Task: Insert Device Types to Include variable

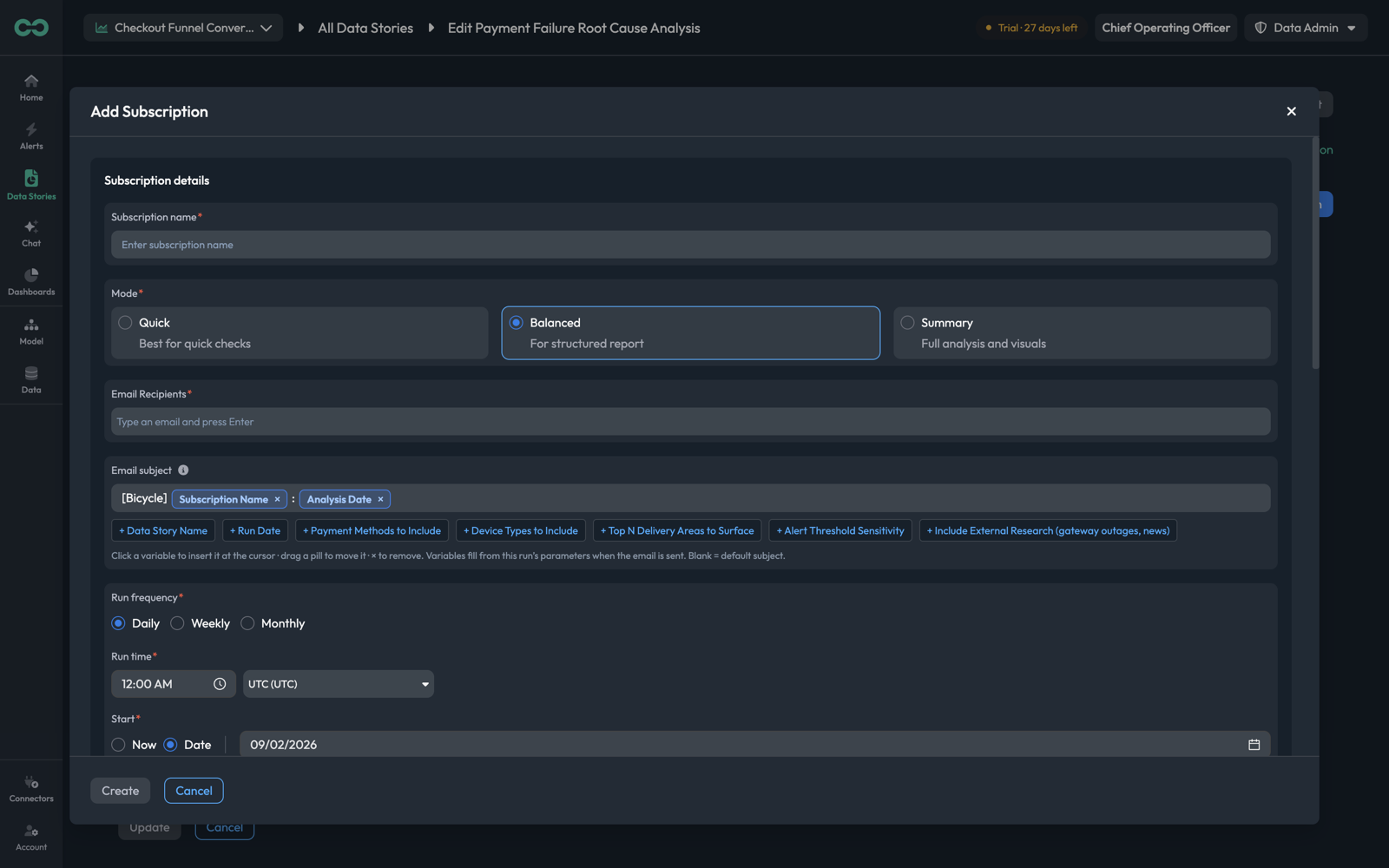Action: [x=521, y=530]
